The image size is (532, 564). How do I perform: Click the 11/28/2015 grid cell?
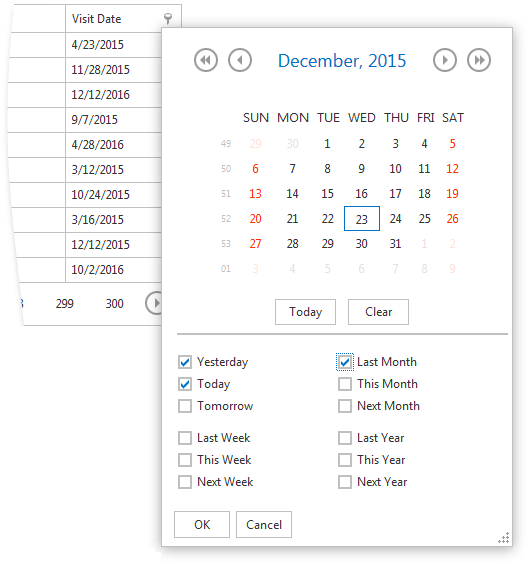click(x=113, y=70)
